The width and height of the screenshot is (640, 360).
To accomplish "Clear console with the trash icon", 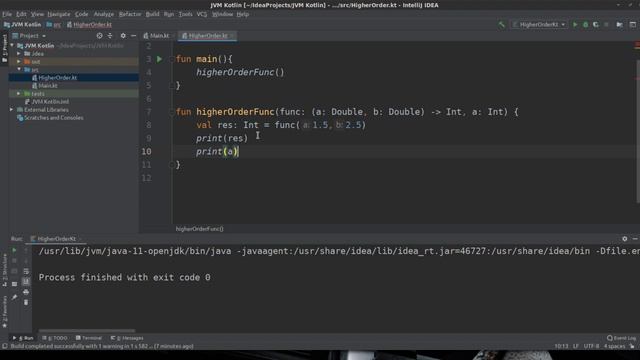I will [x=26, y=302].
